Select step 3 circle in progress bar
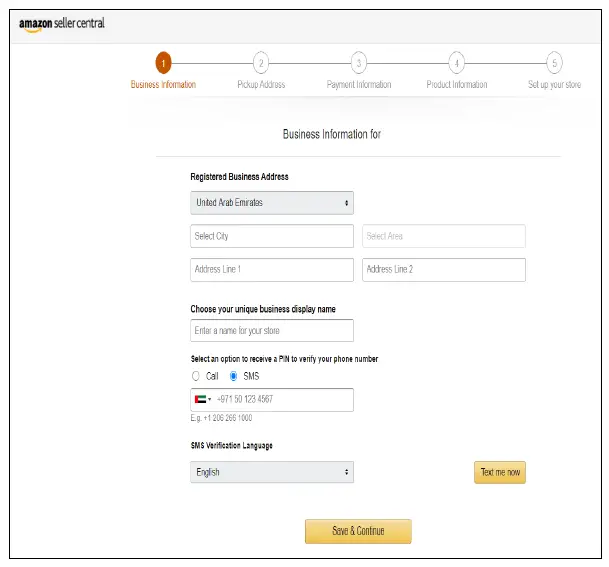609x567 pixels. [x=359, y=63]
